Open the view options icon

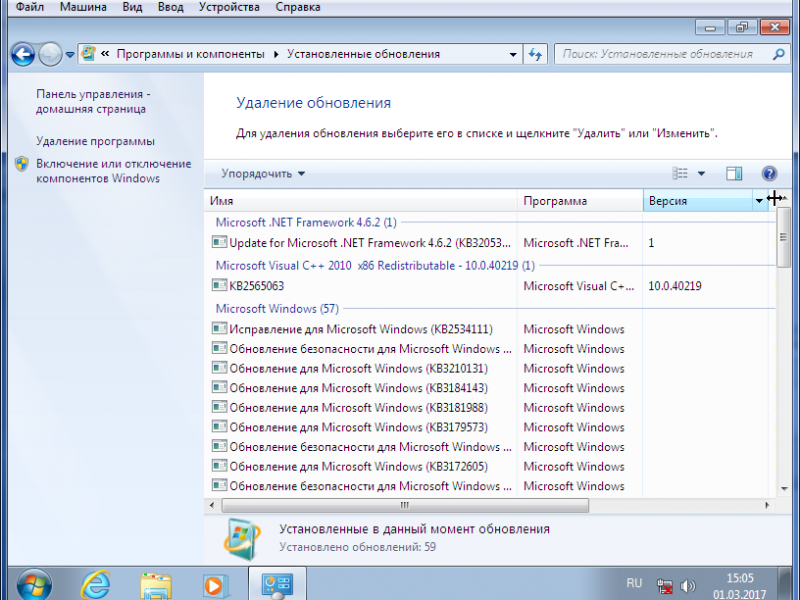pos(680,173)
